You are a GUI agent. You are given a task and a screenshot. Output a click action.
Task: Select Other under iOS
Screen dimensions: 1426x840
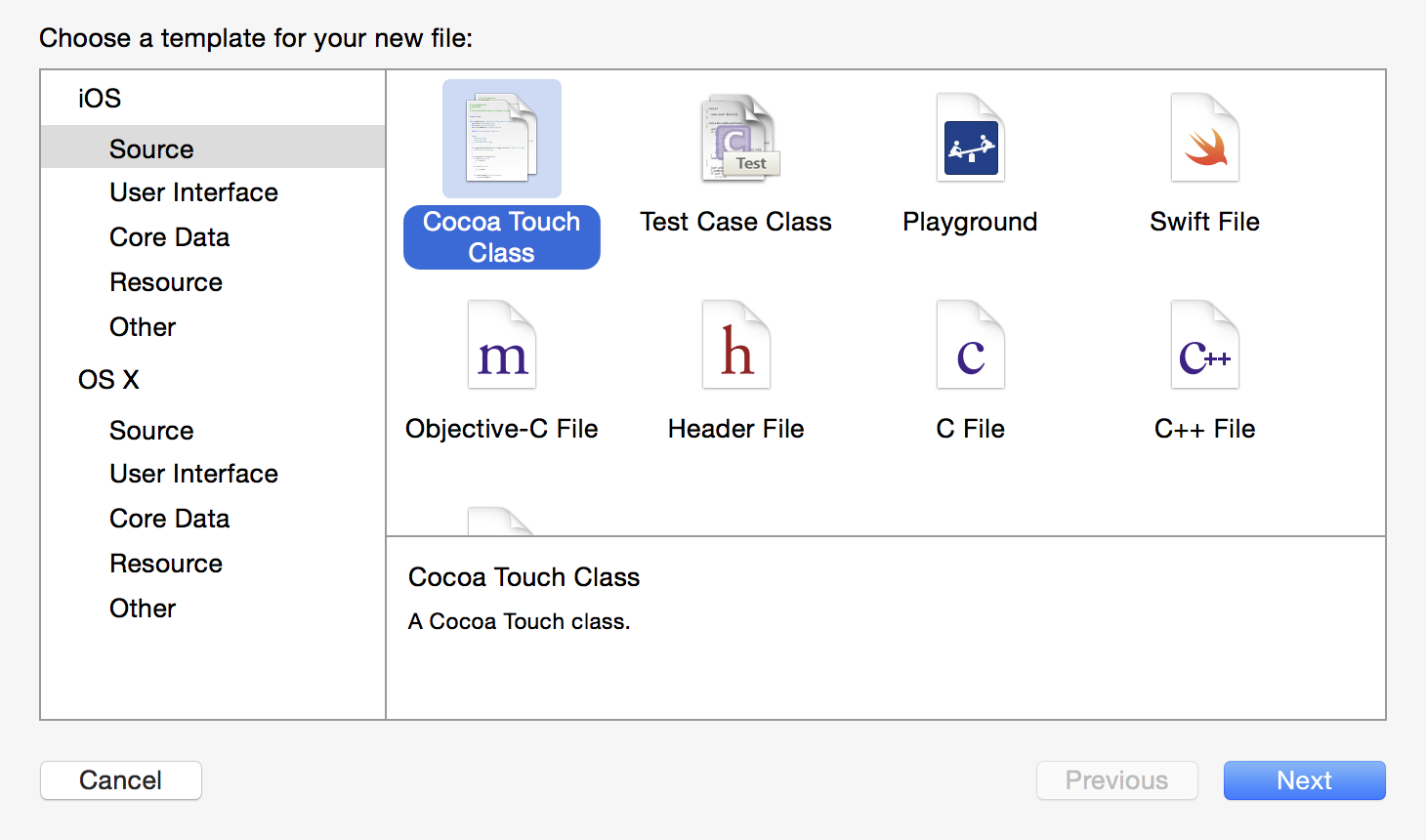(213, 327)
